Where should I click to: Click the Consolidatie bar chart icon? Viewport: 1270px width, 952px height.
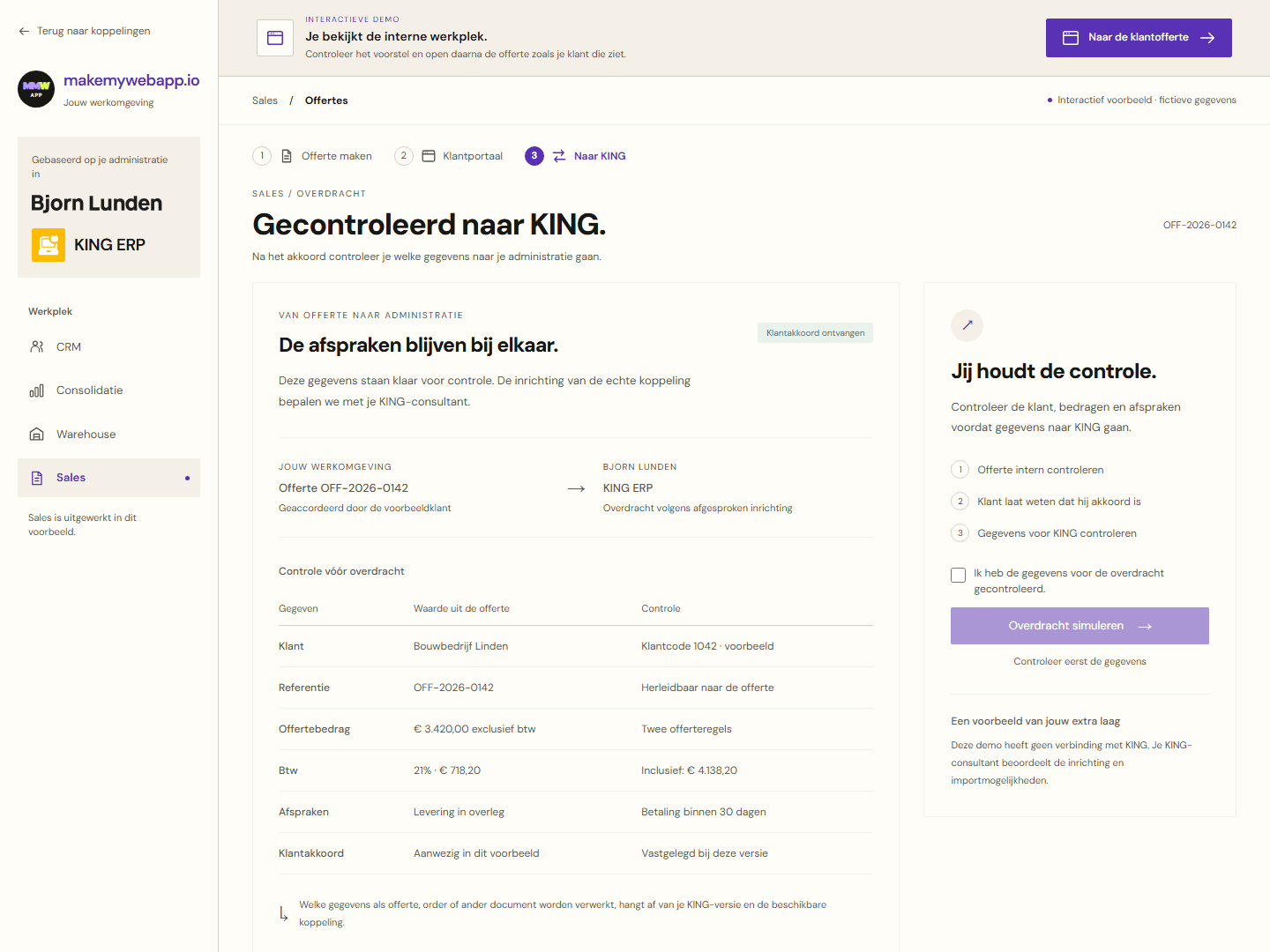(x=37, y=390)
